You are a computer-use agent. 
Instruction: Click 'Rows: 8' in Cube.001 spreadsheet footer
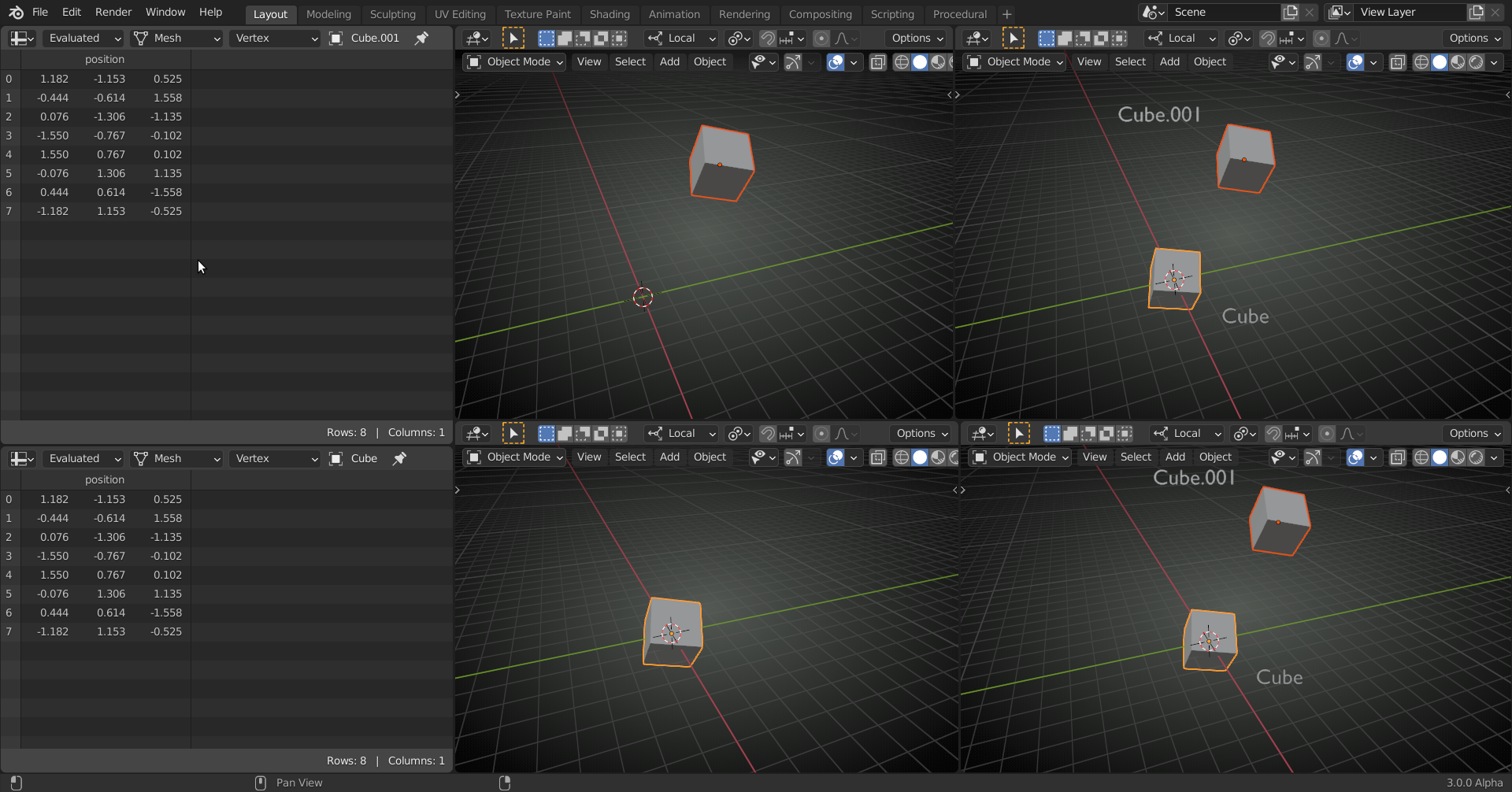coord(346,433)
